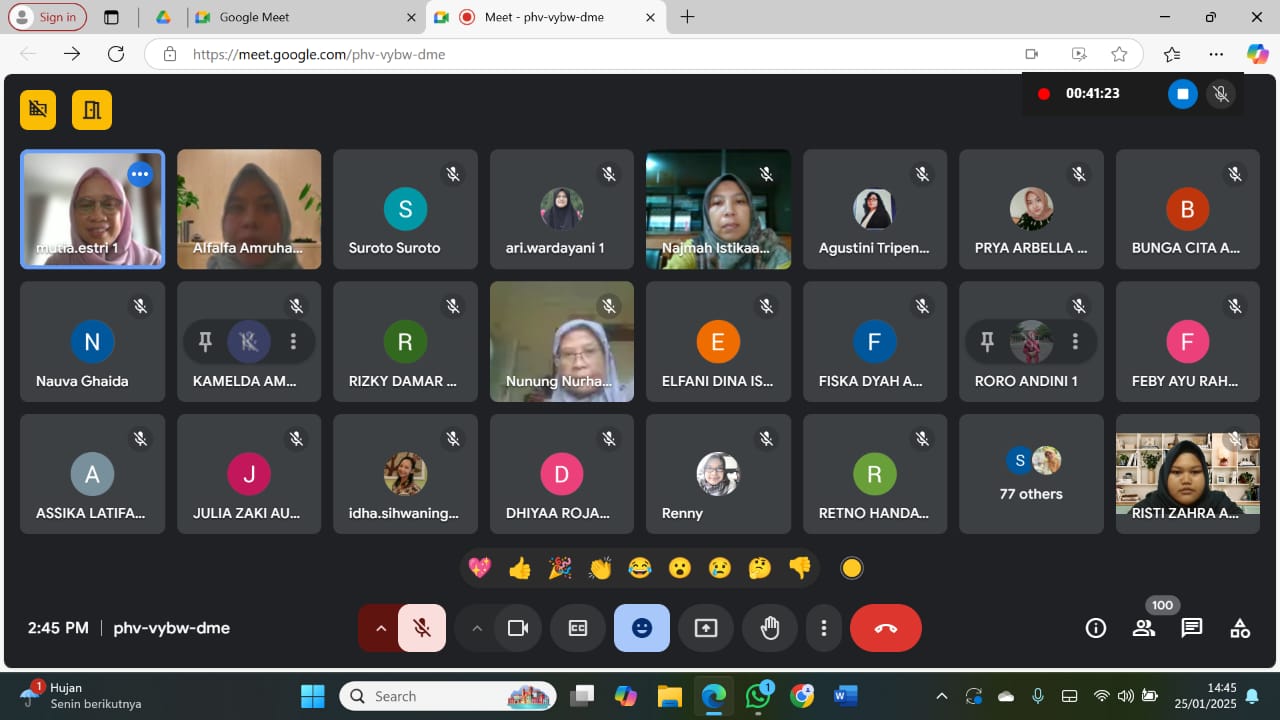Click the 77 others participant tile

click(x=1031, y=474)
